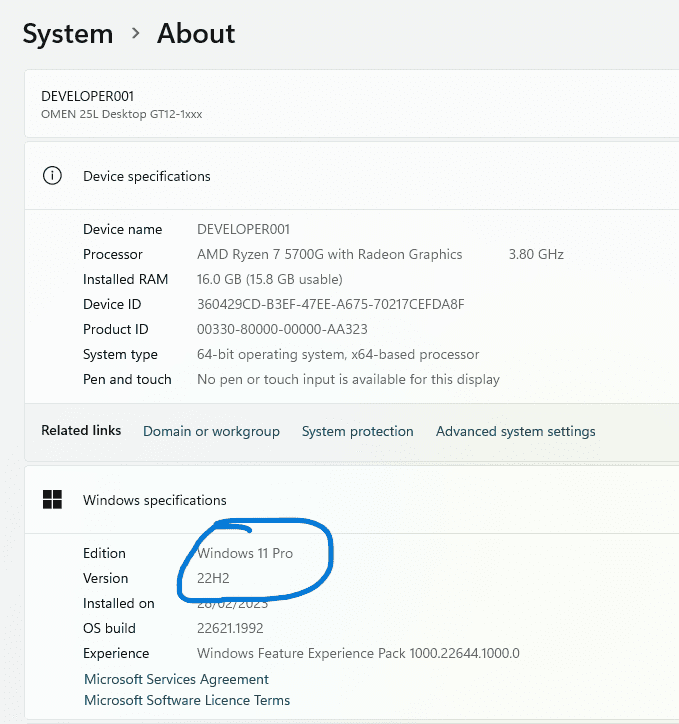679x724 pixels.
Task: Select Windows Feature Experience Pack value
Action: pyautogui.click(x=358, y=653)
